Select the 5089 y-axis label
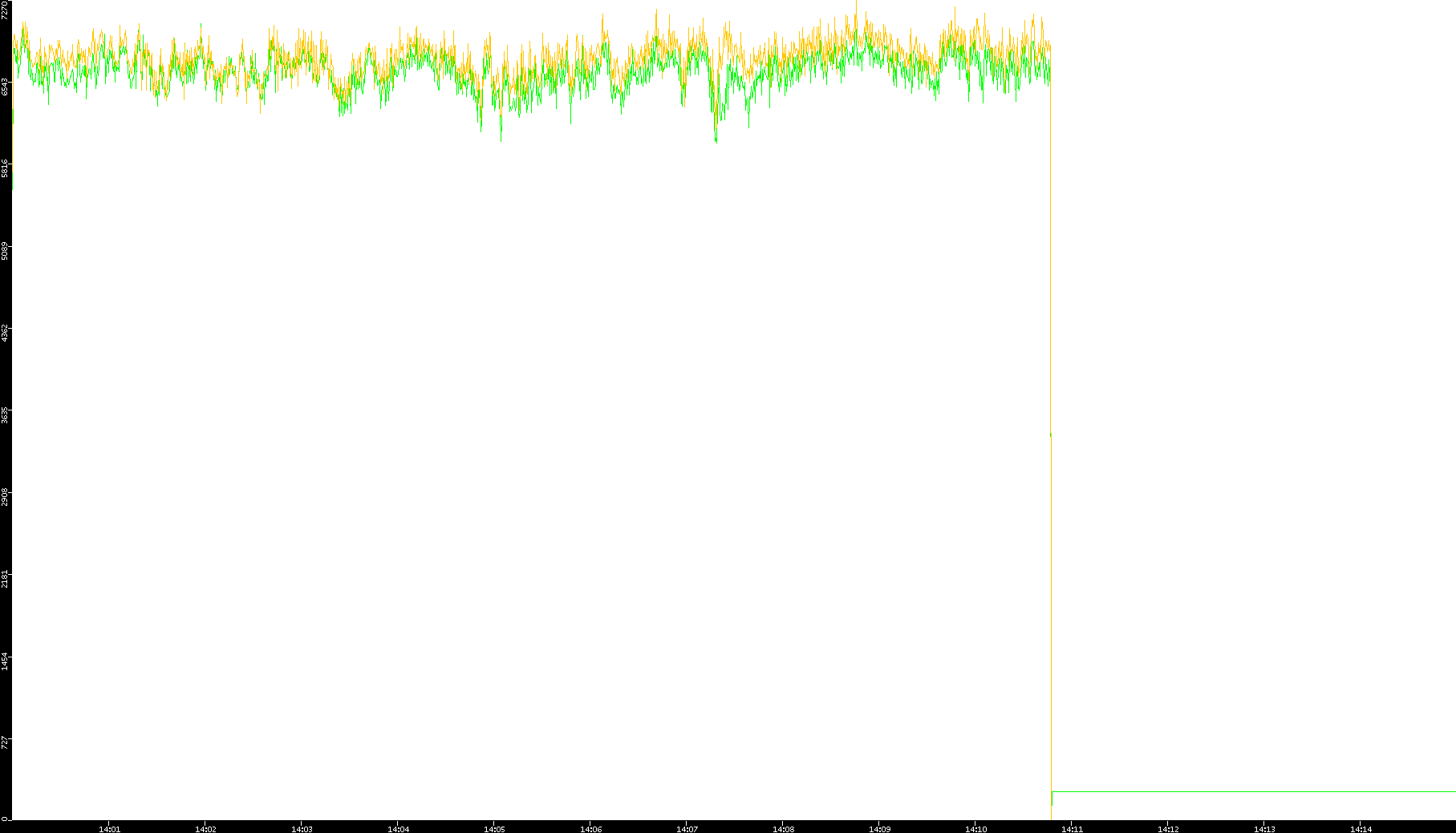 click(5, 251)
